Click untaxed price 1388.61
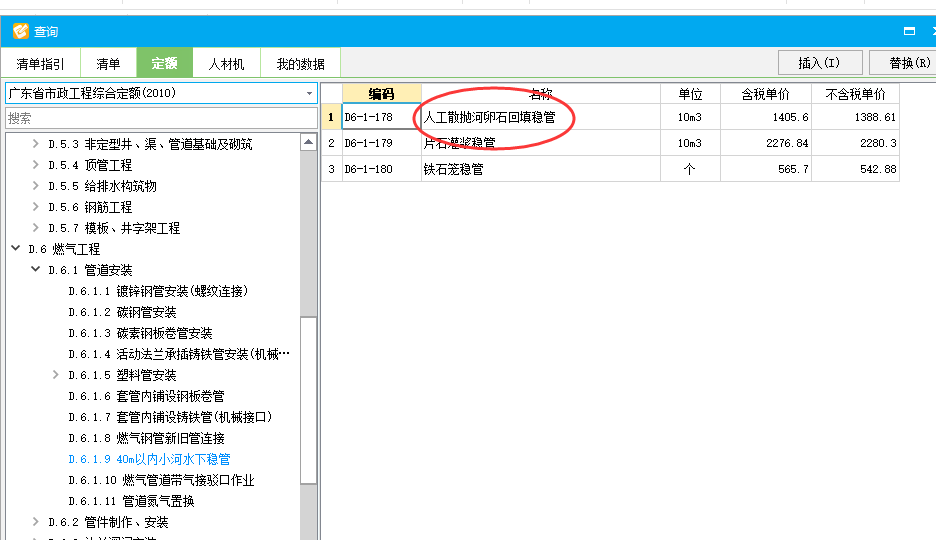This screenshot has width=936, height=540. coord(855,117)
